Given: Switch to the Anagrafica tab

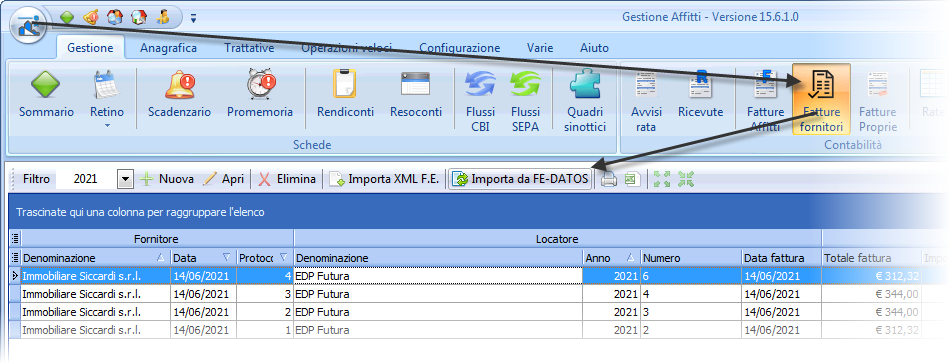Looking at the screenshot, I should (168, 48).
